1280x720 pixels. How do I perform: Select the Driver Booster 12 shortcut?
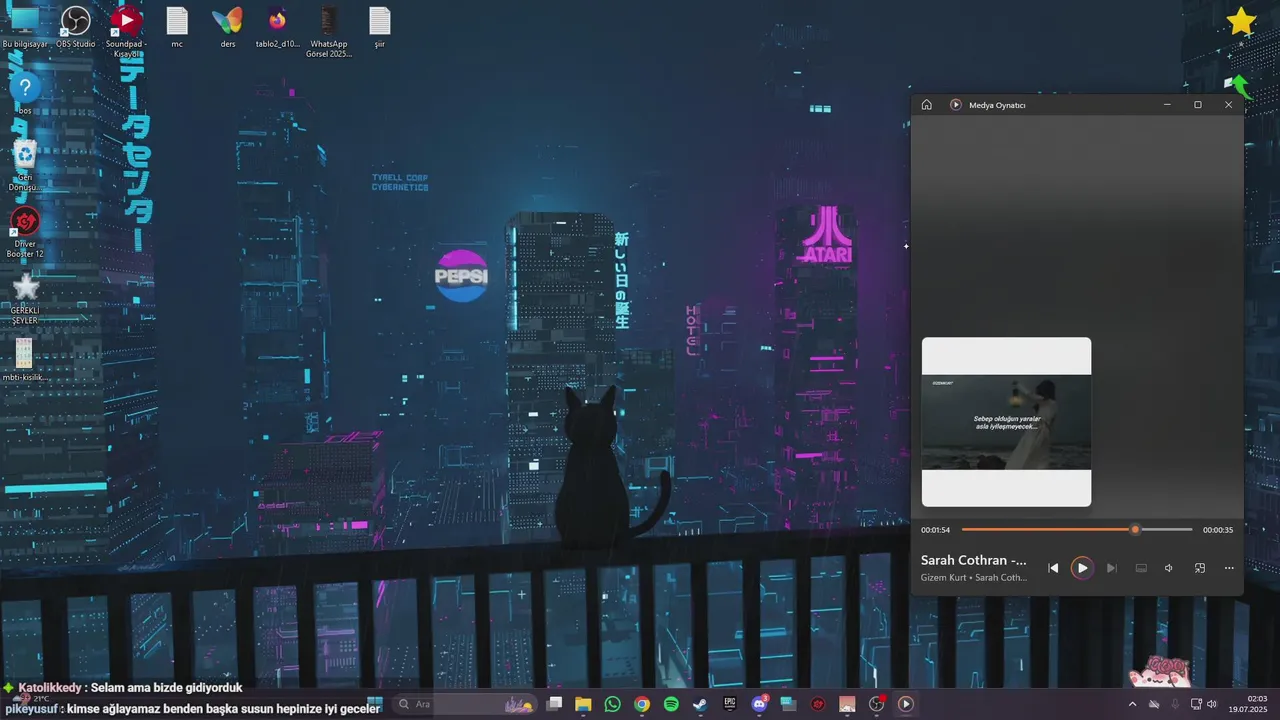click(x=25, y=233)
